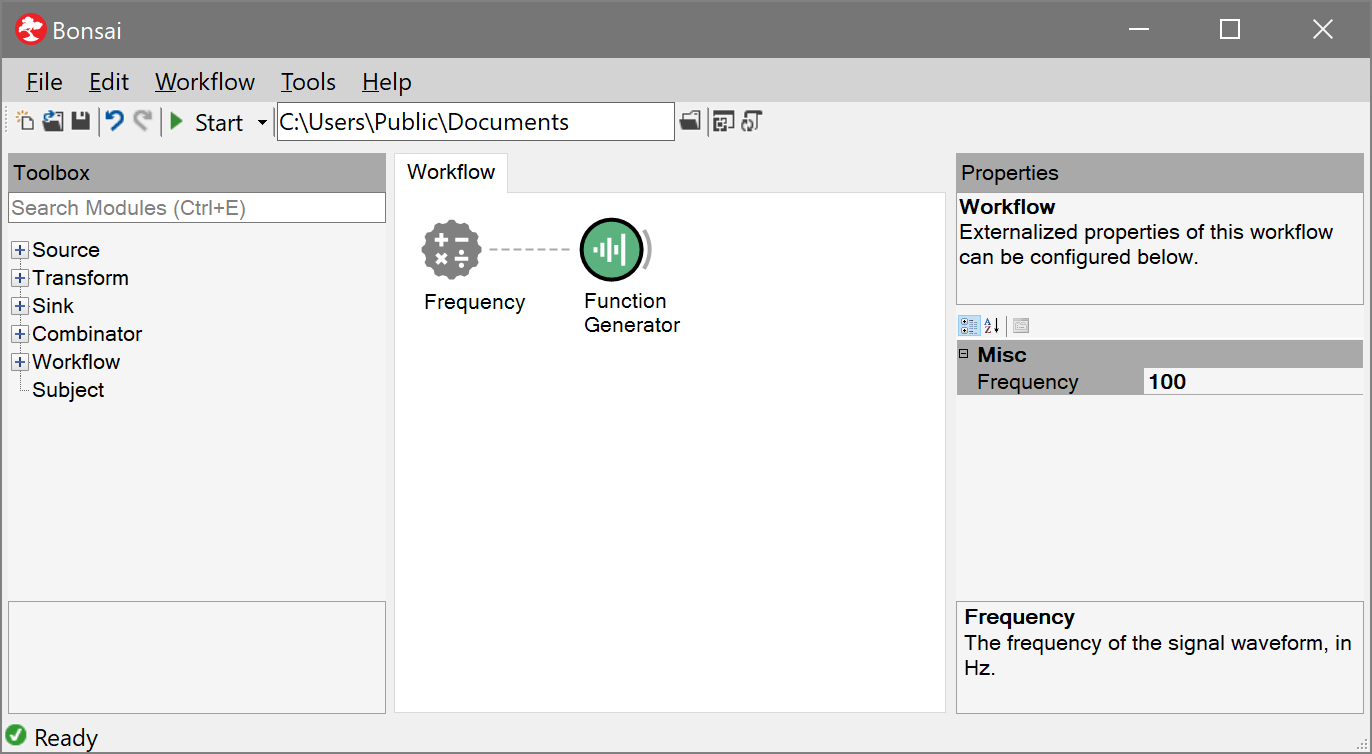The height and width of the screenshot is (754, 1372).
Task: Select the Frequency property name row
Action: (1050, 382)
